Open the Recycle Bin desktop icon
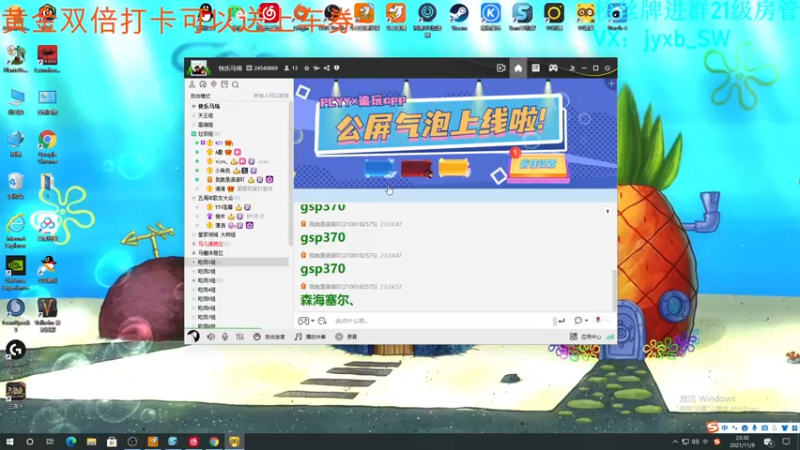The height and width of the screenshot is (450, 800). tap(15, 186)
